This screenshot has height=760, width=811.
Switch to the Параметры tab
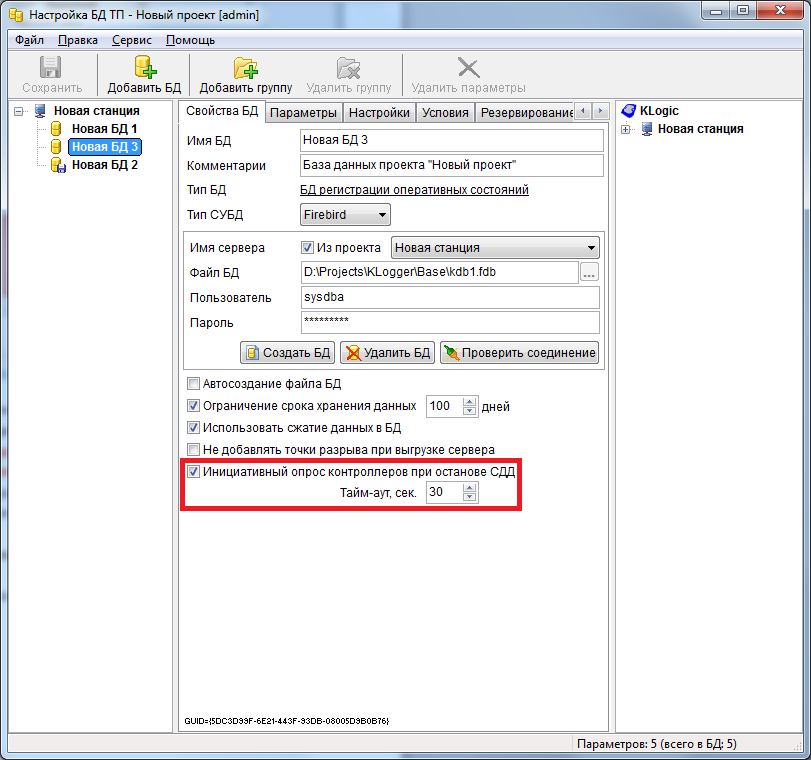304,113
